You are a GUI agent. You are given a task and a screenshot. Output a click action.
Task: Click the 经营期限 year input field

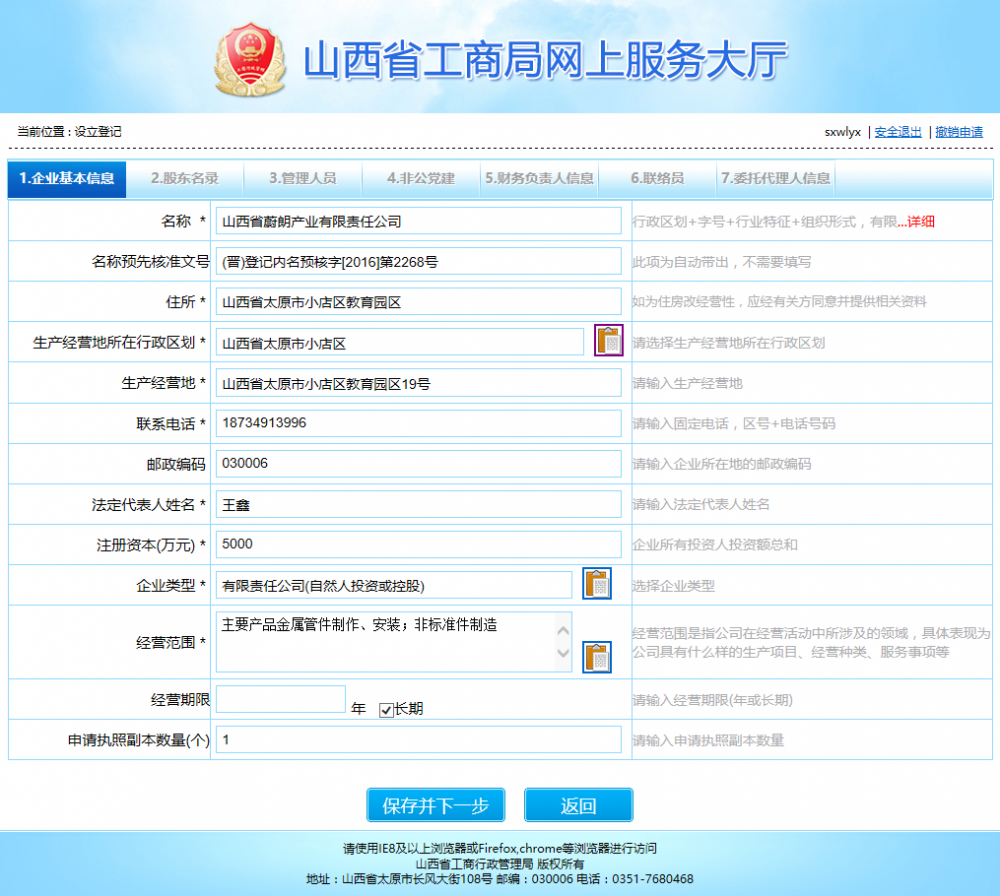pos(281,700)
